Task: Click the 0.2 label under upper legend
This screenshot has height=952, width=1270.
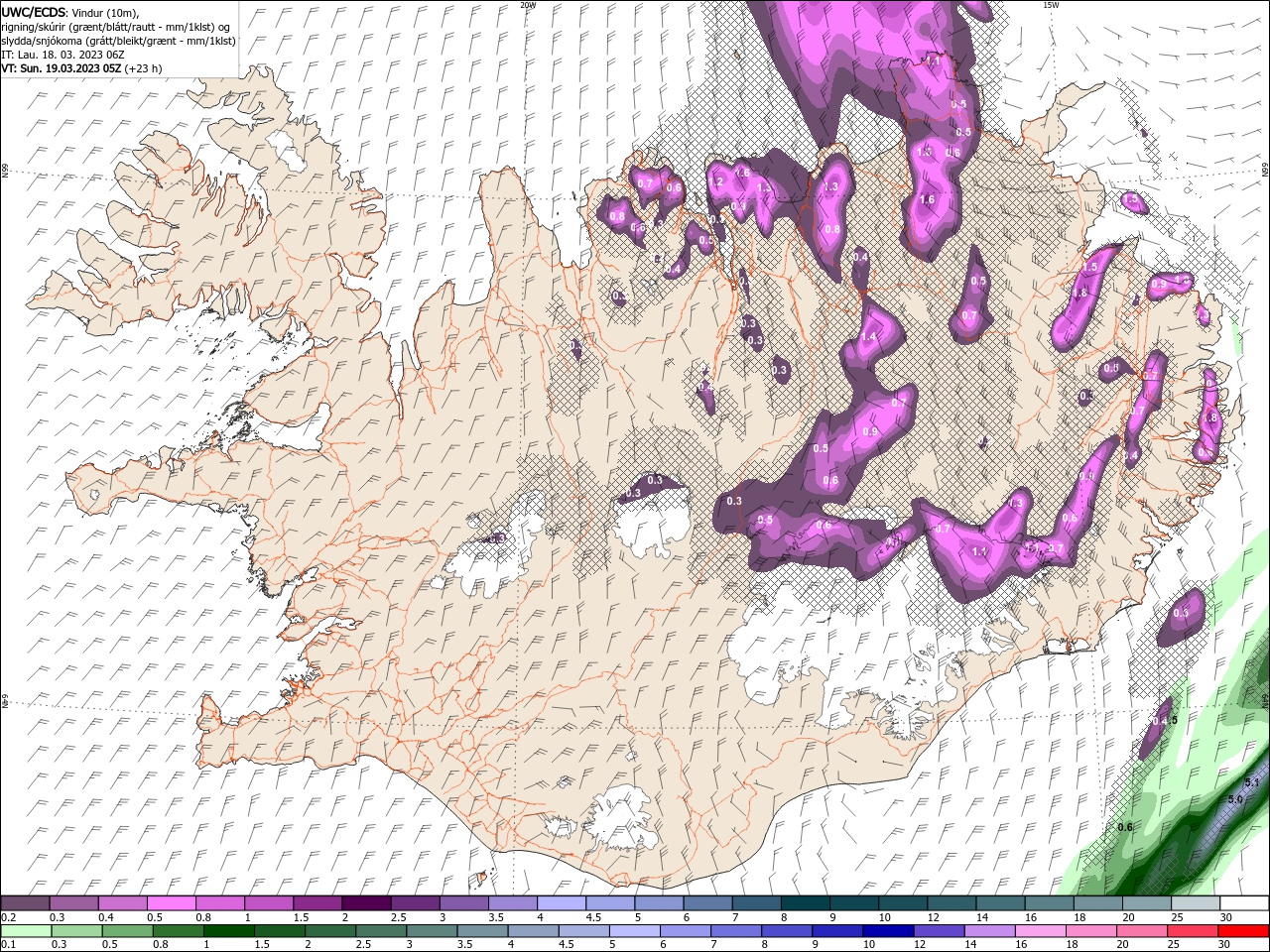Action: (x=7, y=917)
